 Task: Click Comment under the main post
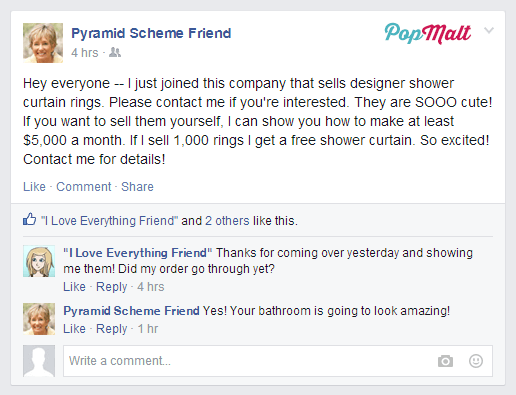[84, 187]
